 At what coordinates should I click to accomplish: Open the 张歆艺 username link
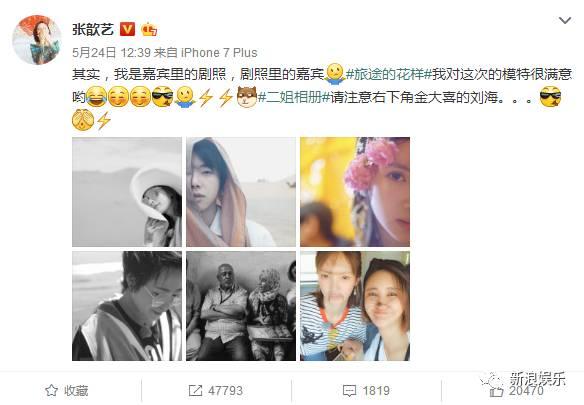coord(93,29)
